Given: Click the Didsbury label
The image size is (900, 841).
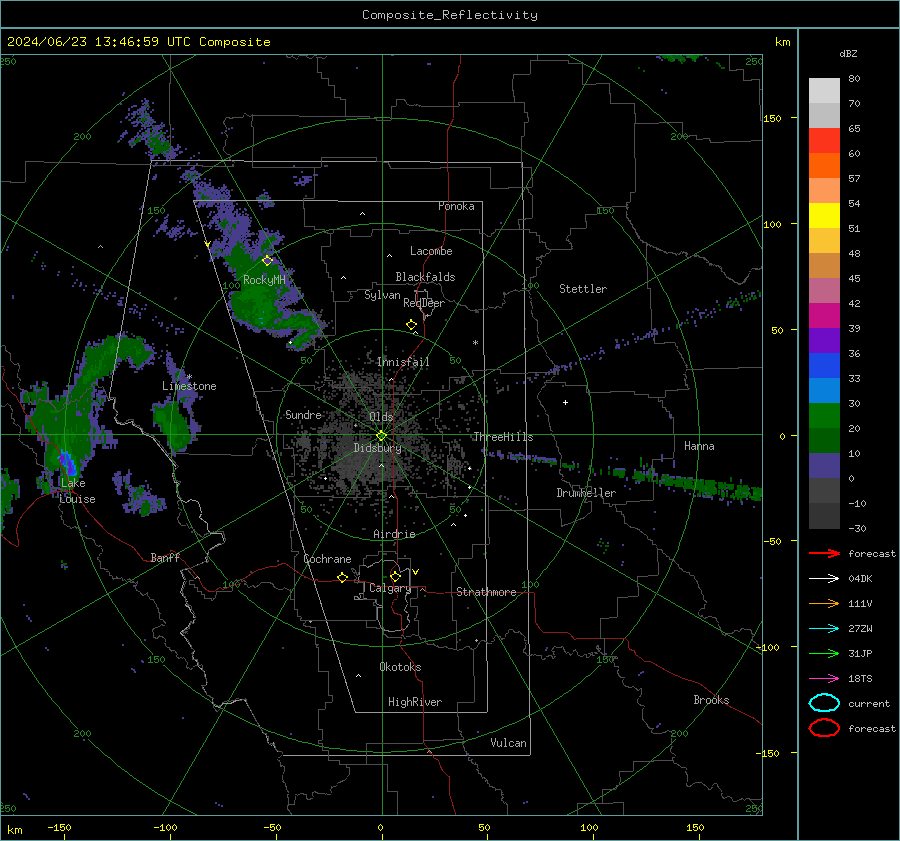Looking at the screenshot, I should pyautogui.click(x=377, y=448).
